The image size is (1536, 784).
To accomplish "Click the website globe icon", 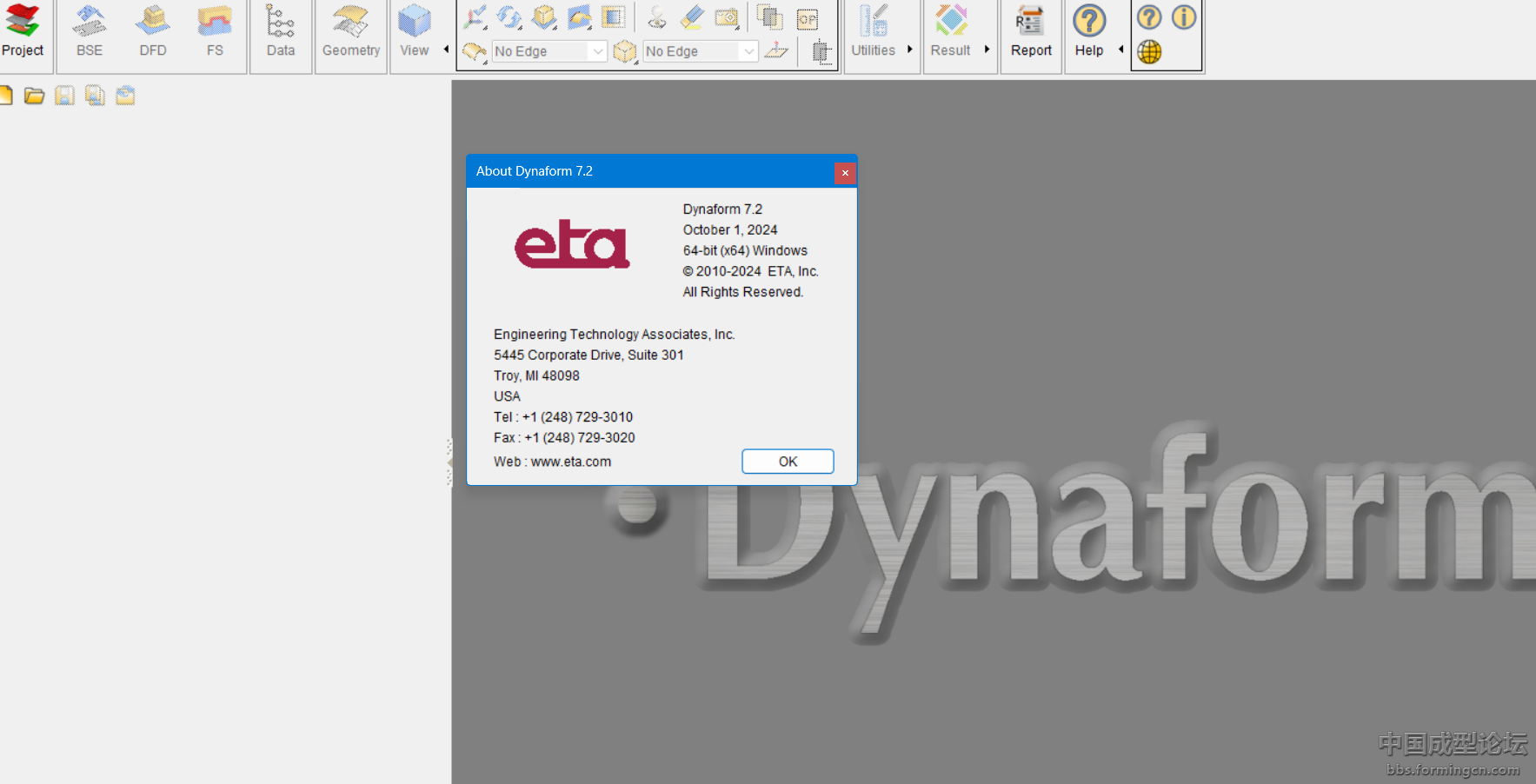I will 1149,52.
